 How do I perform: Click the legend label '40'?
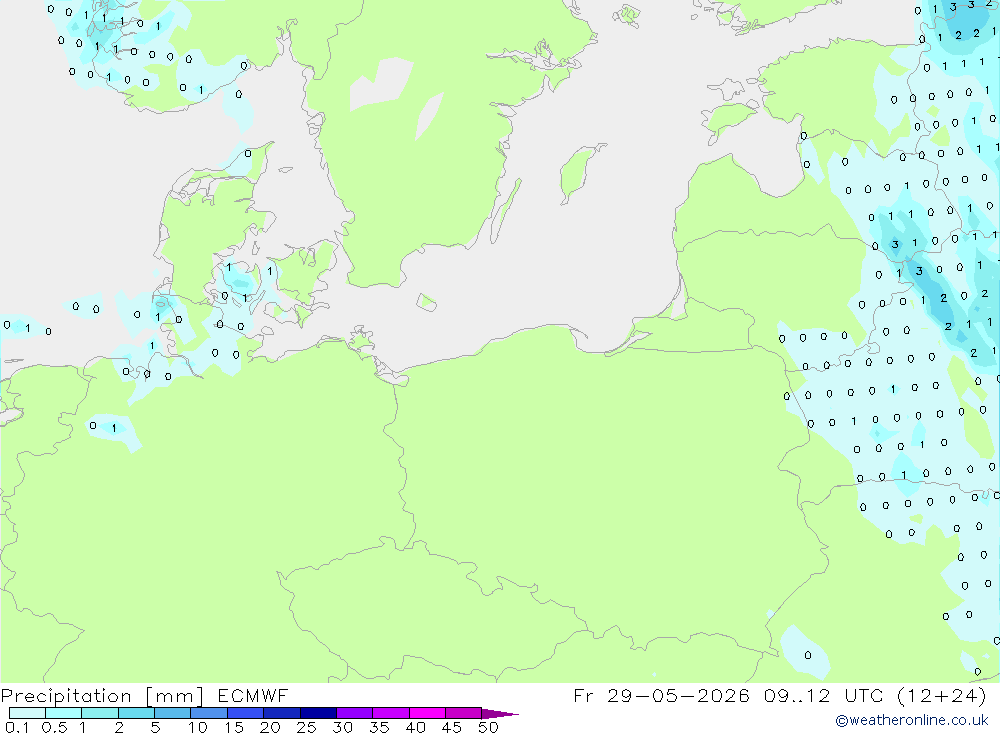click(416, 727)
